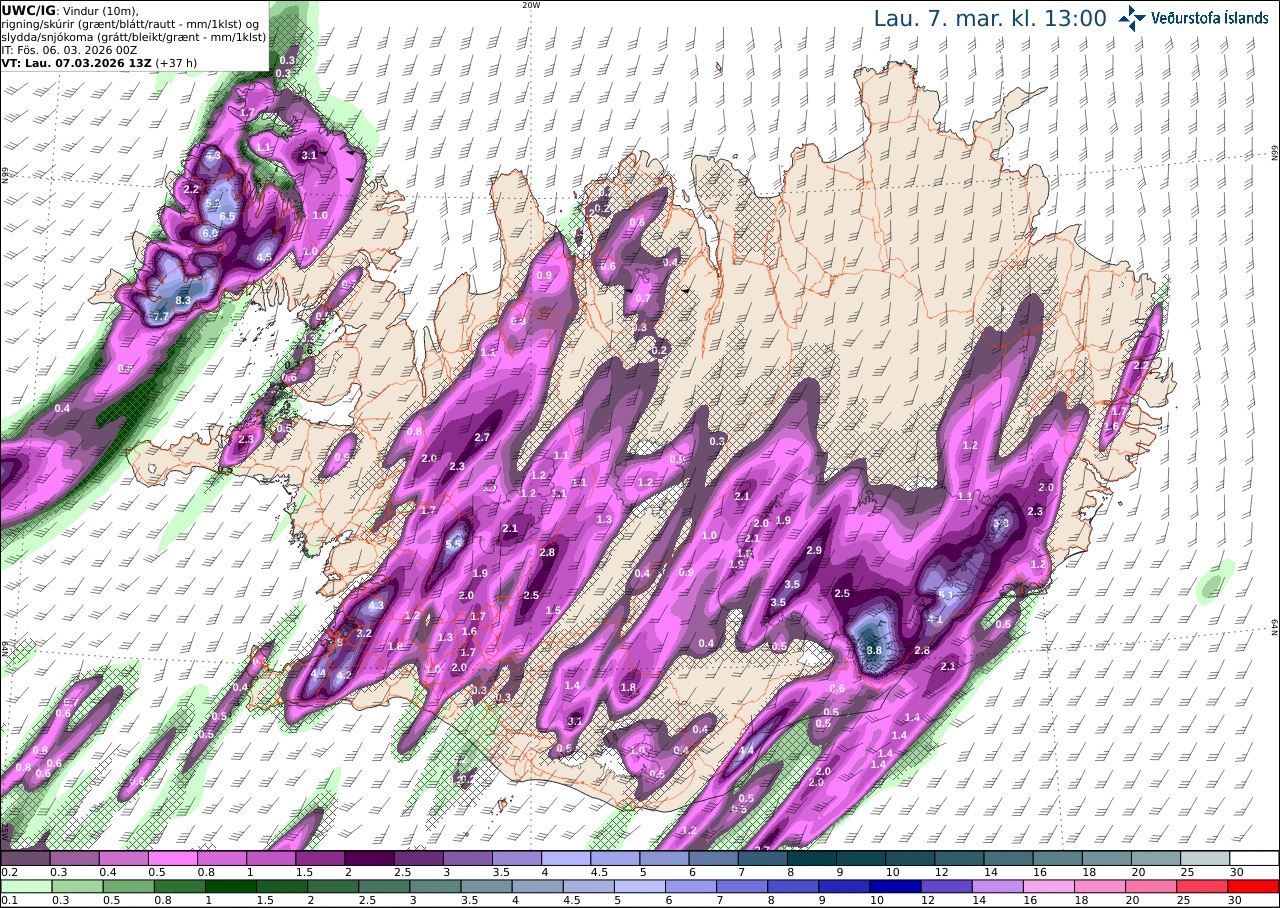The image size is (1280, 908).
Task: Click the IT: Fös. 06. 03. 2026 00Z line
Action: coord(68,49)
